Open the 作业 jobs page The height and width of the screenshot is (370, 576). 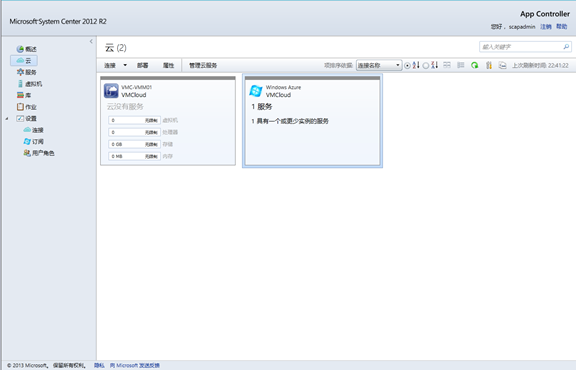tap(26, 107)
